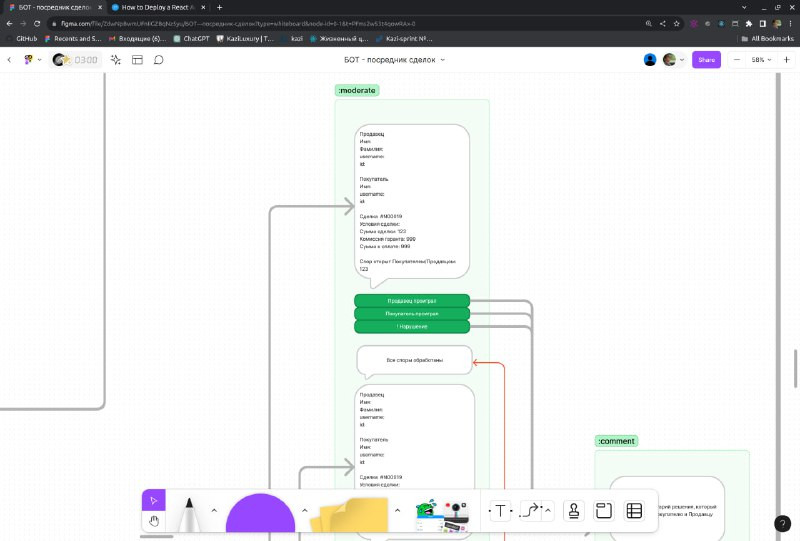This screenshot has height=541, width=800.
Task: Select the connector line tool
Action: [531, 510]
